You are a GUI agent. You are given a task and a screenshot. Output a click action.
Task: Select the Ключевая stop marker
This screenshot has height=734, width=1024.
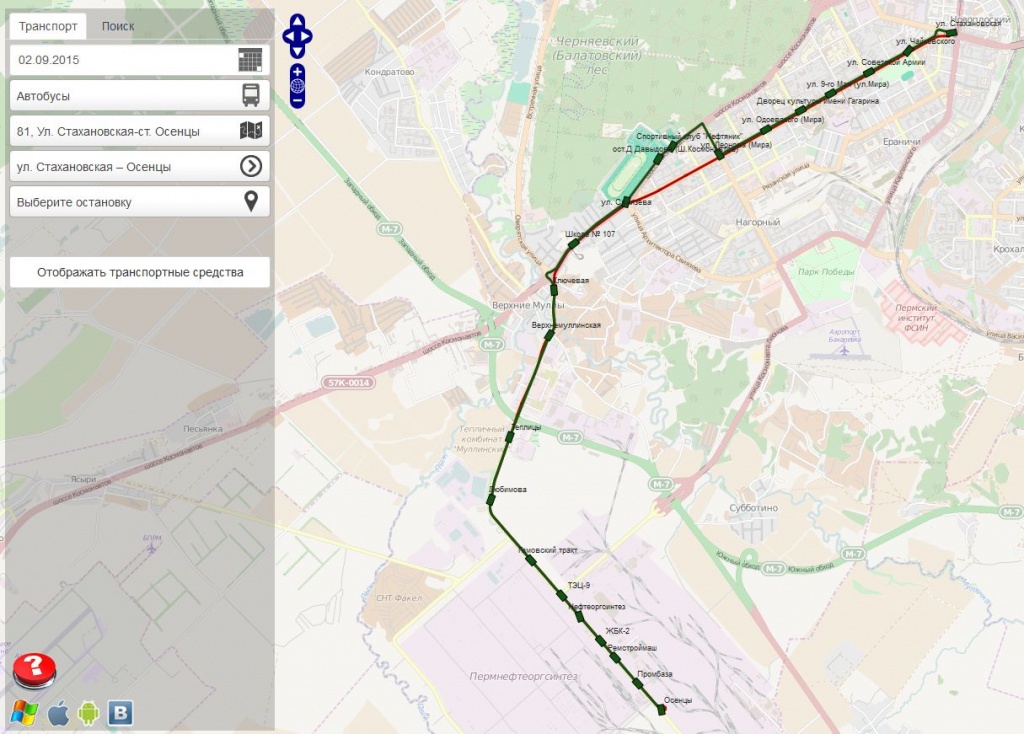(554, 290)
